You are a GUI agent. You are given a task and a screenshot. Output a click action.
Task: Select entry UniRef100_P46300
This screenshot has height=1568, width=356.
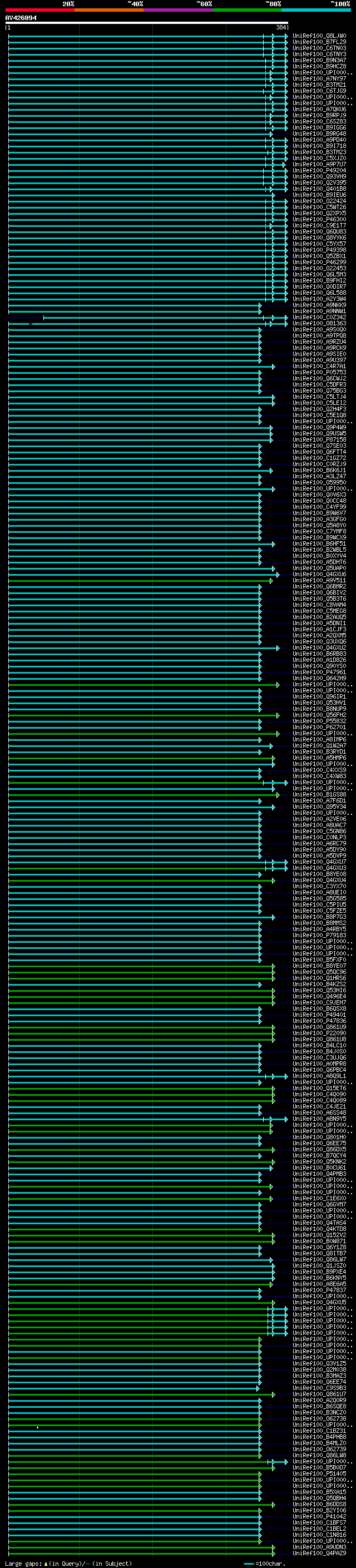[x=319, y=219]
